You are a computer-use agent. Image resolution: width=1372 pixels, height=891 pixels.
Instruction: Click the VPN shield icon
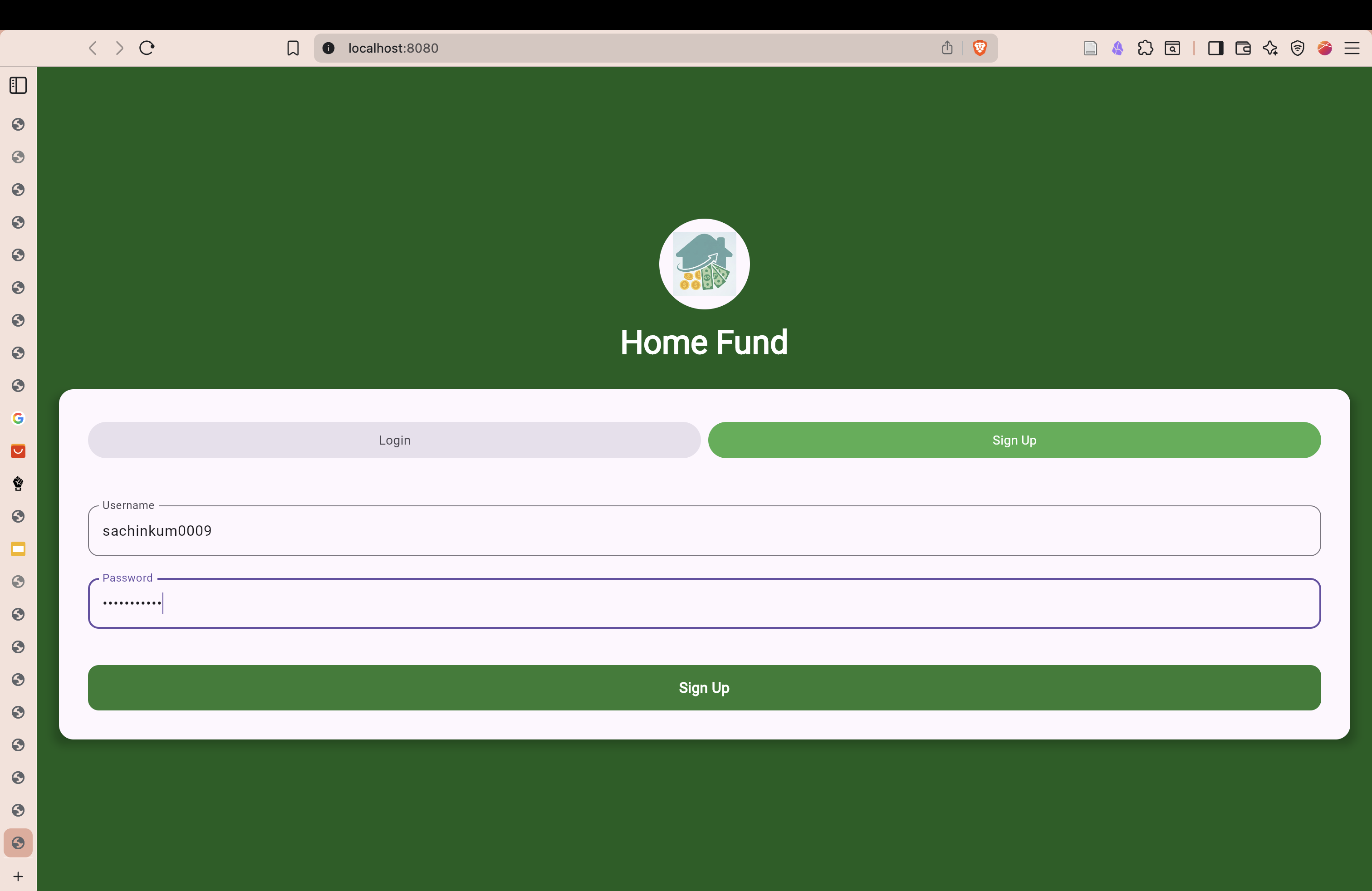pos(1297,48)
